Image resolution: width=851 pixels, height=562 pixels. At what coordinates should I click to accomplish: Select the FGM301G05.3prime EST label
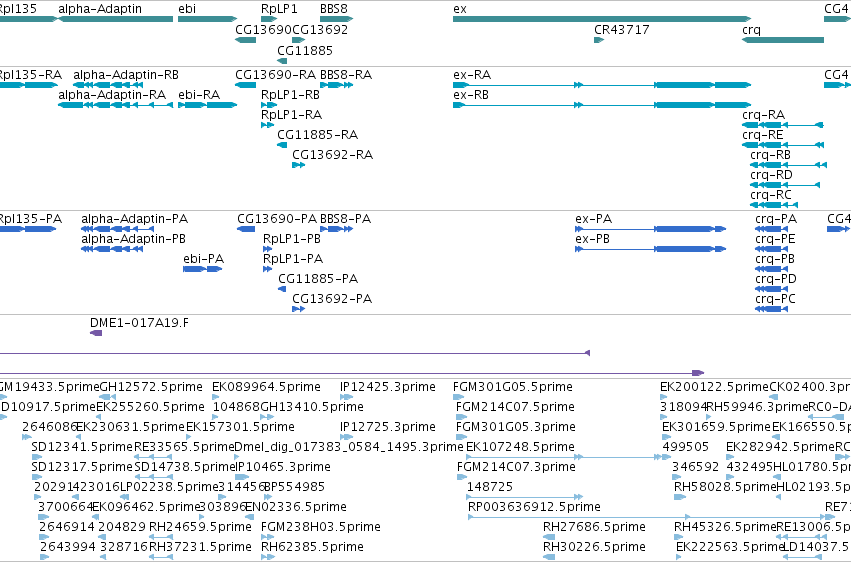pos(516,427)
